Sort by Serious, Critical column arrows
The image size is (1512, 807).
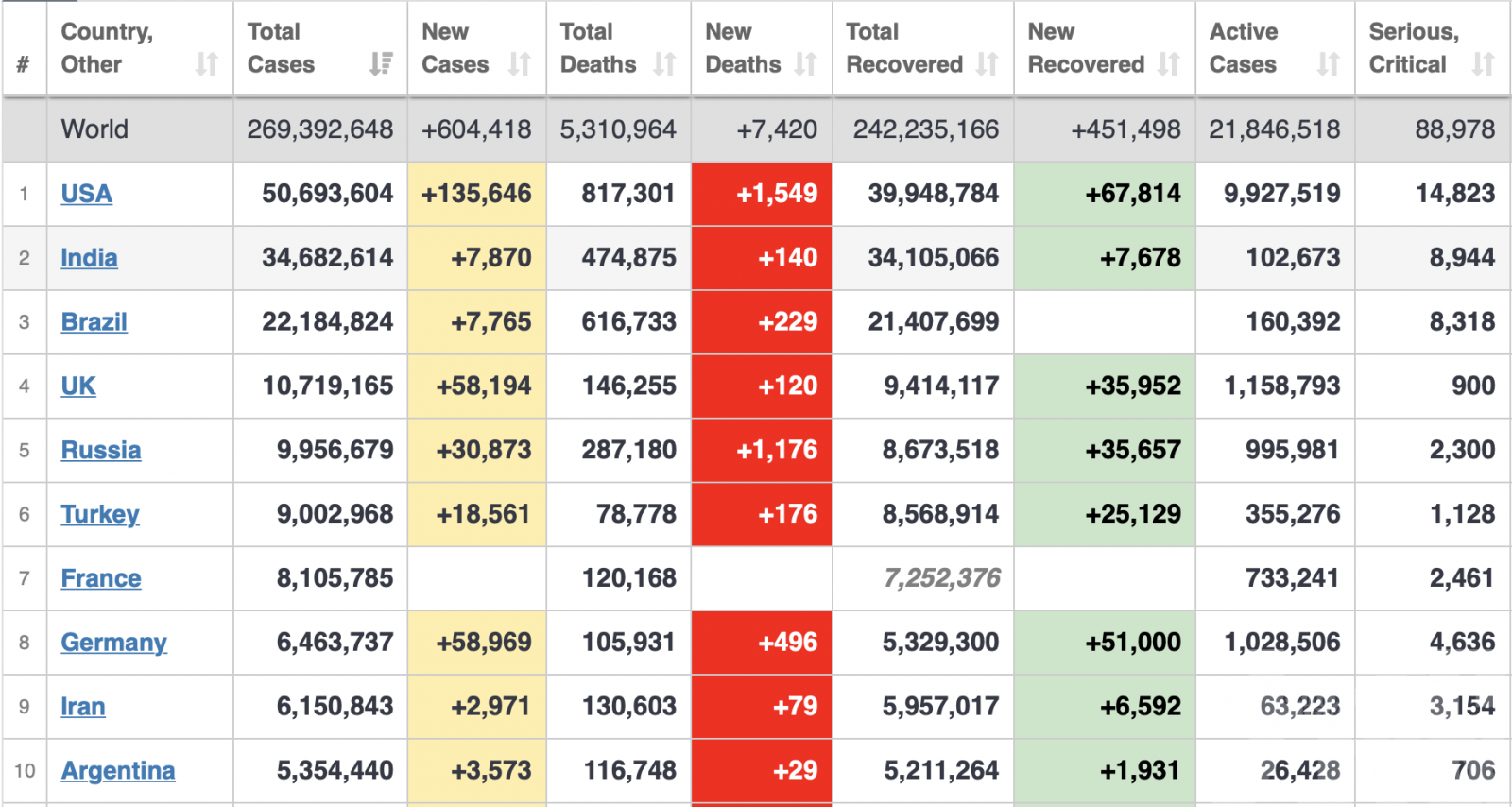pos(1484,64)
